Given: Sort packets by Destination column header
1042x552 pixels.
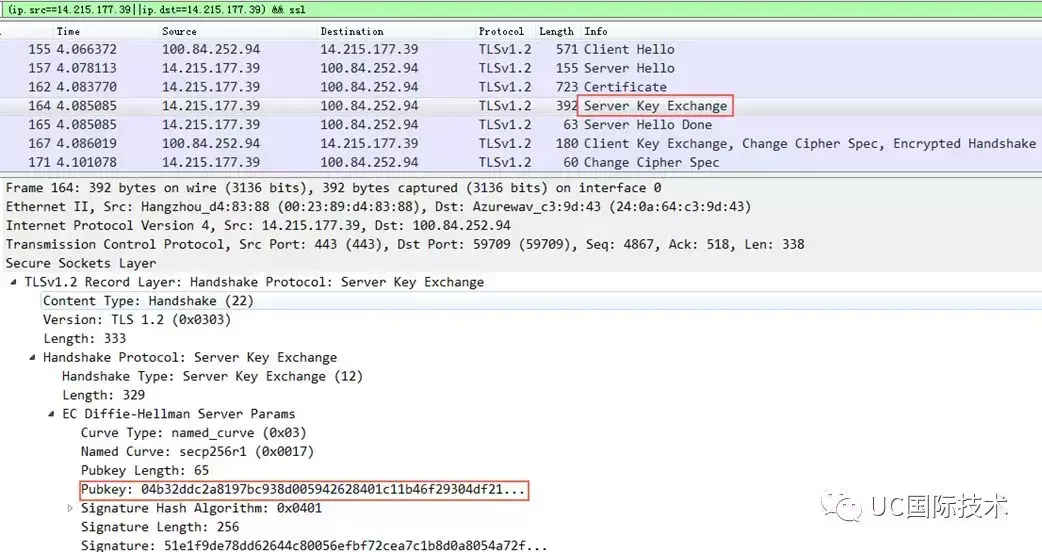Looking at the screenshot, I should 352,31.
